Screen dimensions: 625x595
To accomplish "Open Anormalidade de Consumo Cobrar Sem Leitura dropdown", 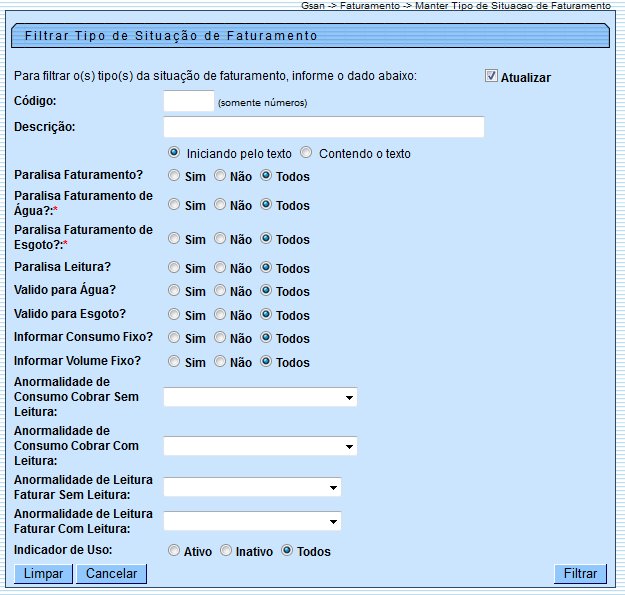I will (260, 397).
